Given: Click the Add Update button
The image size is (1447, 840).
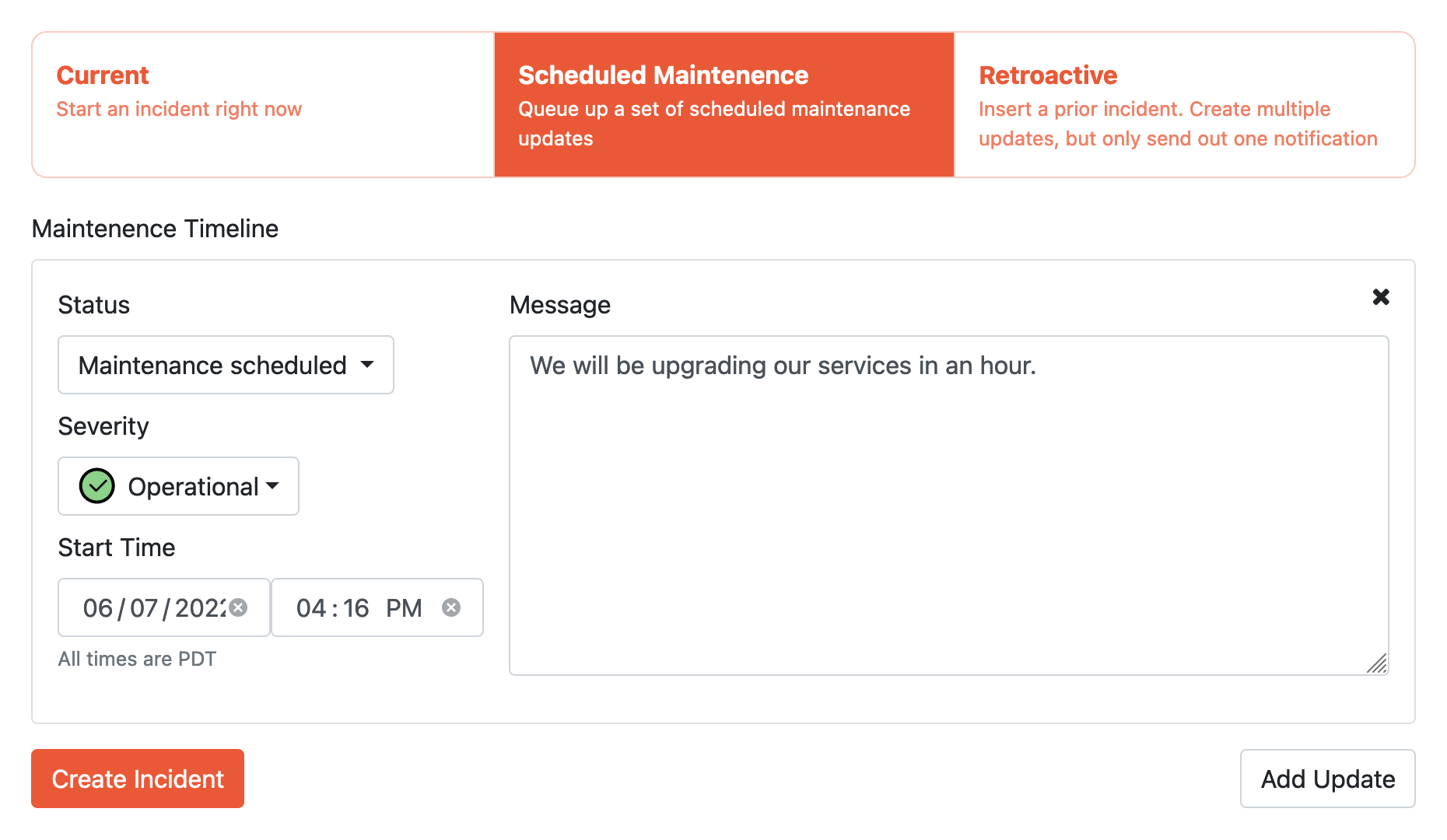Looking at the screenshot, I should coord(1327,779).
